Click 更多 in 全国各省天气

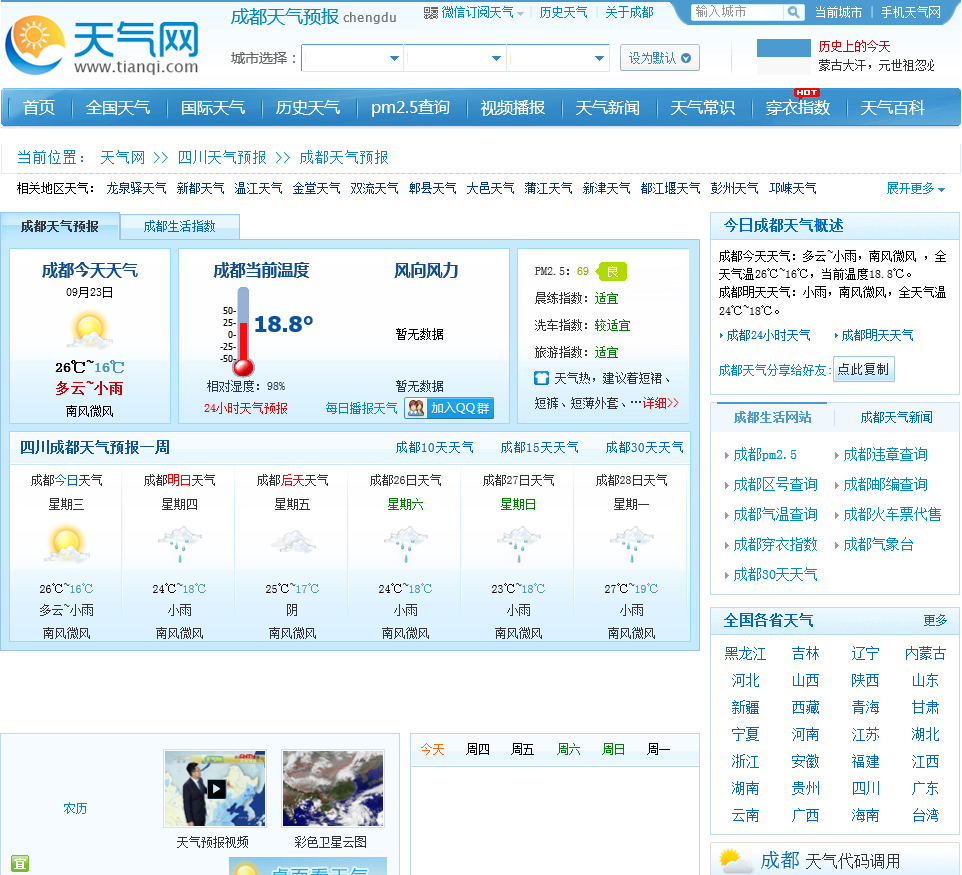coord(935,620)
